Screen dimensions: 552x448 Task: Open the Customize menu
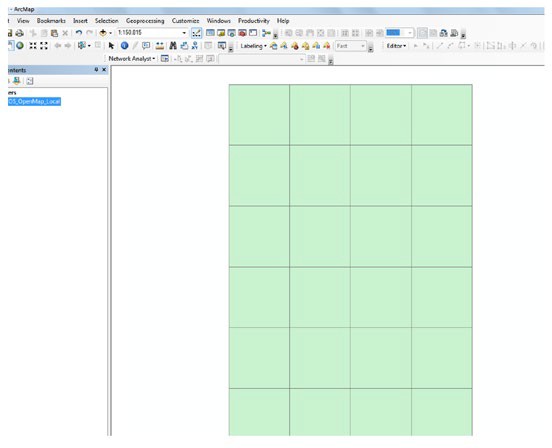coord(186,21)
